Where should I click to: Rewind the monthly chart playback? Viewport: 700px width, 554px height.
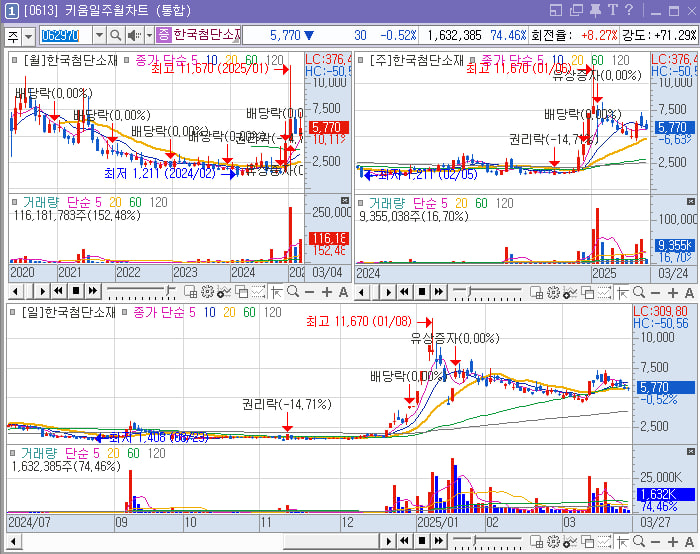(58, 292)
